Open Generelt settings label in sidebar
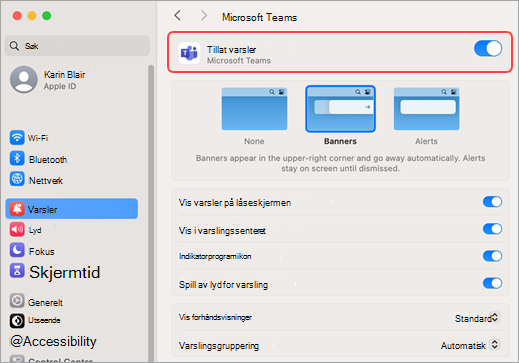Screen dimensions: 519x363 45,302
